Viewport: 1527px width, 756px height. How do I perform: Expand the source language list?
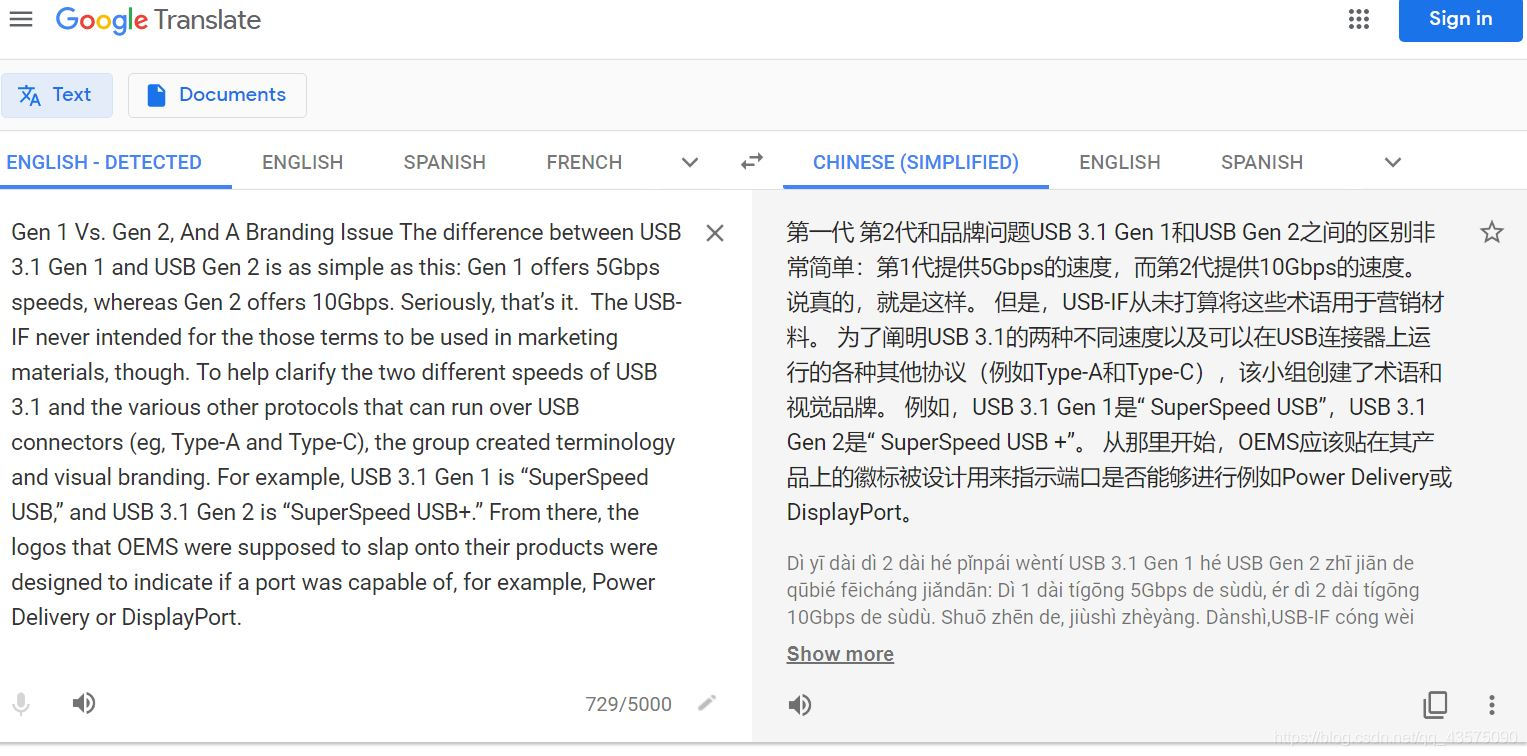coord(690,162)
